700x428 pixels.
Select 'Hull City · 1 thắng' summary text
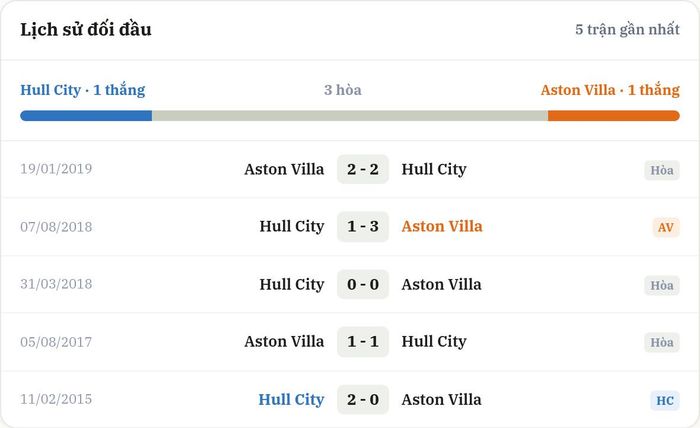(x=83, y=90)
